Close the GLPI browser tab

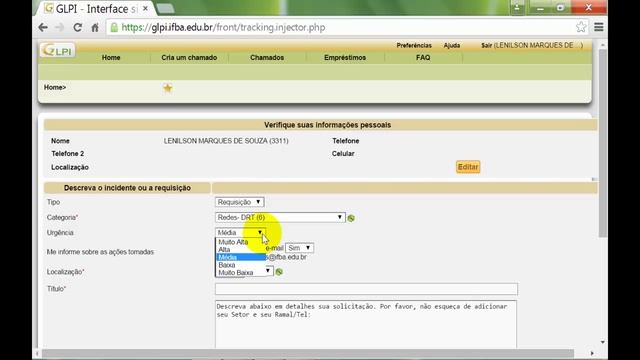145,8
